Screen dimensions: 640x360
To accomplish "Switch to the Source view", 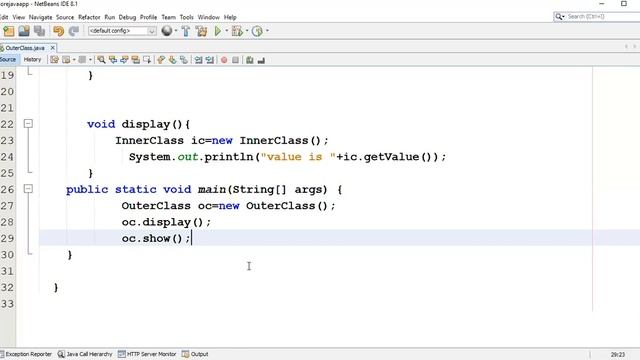I will pos(8,60).
